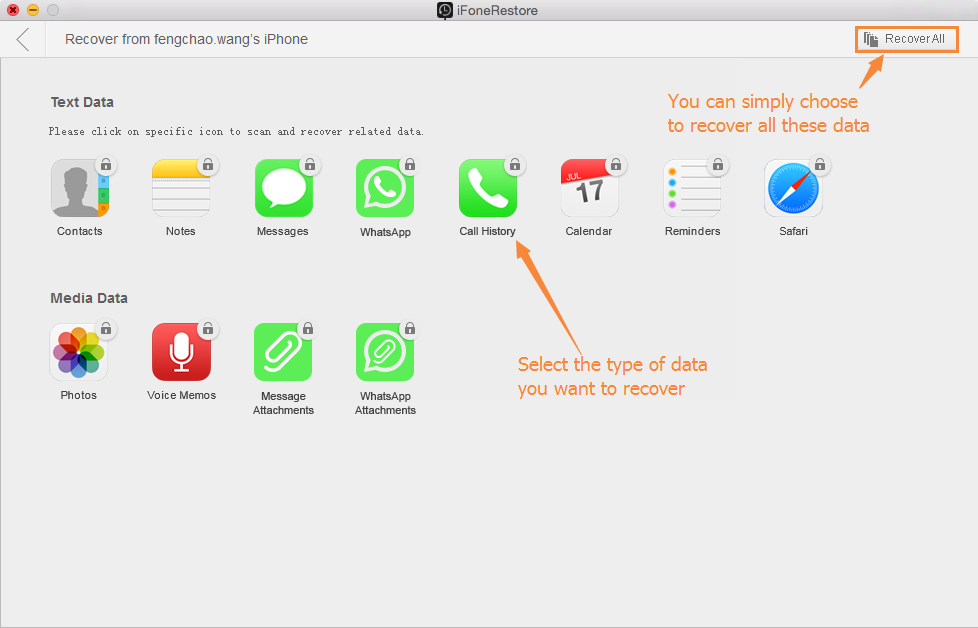Screen dimensions: 978x628
Task: Select Safari browsing data
Action: (x=793, y=188)
